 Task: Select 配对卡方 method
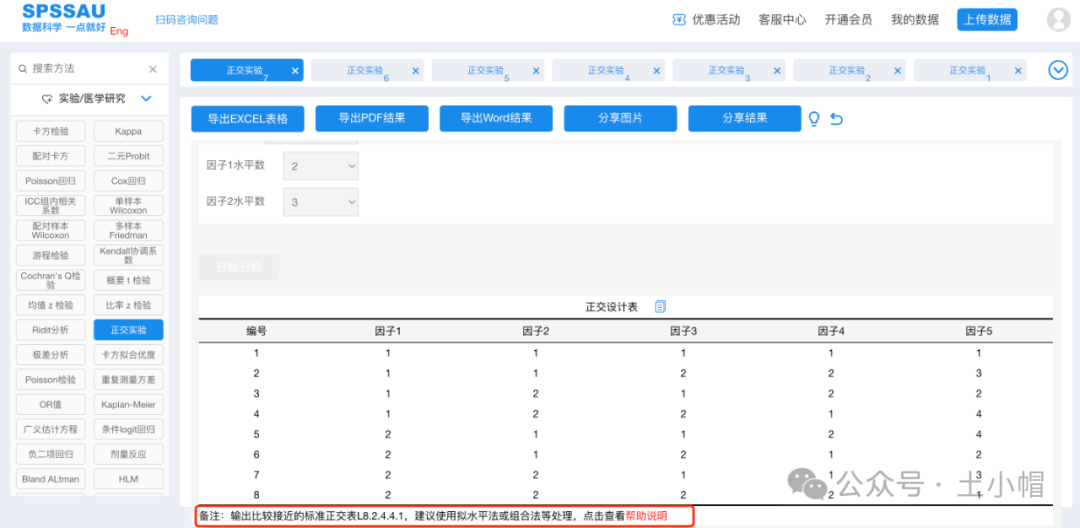51,156
